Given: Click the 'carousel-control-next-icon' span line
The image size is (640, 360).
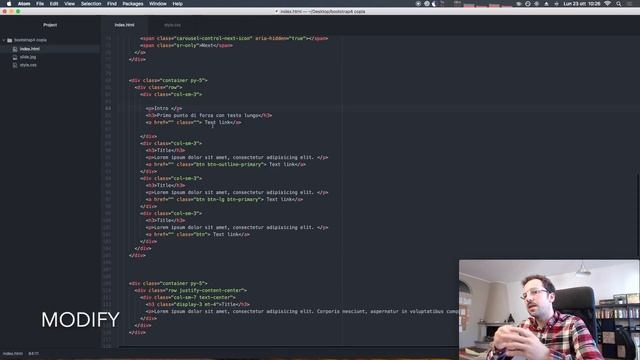Looking at the screenshot, I should click(234, 38).
